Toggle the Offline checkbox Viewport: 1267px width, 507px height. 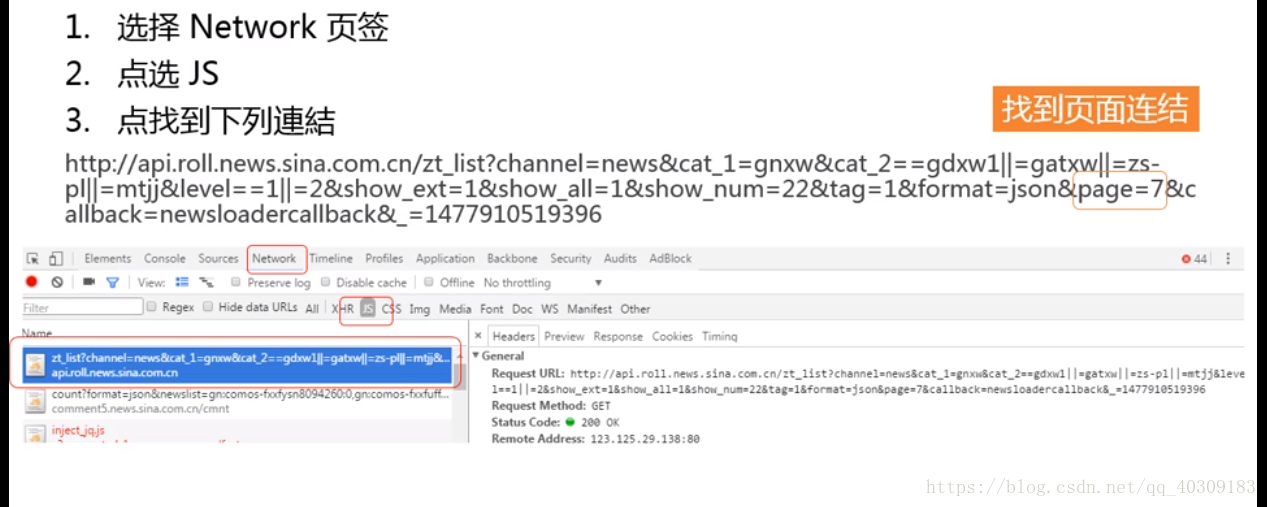click(430, 282)
